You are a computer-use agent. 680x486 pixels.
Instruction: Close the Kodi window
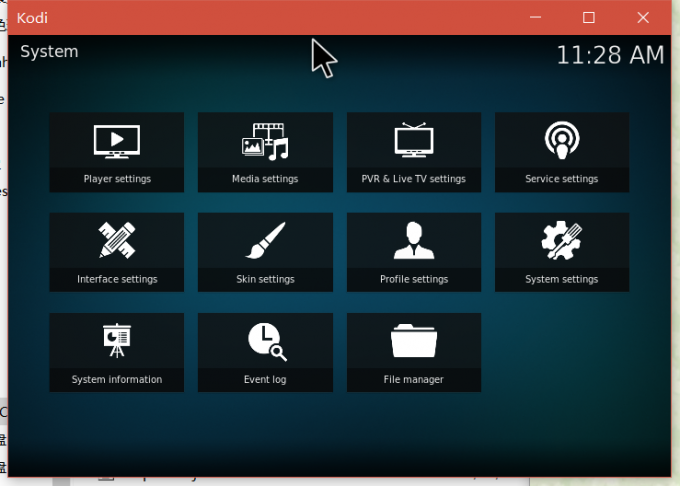point(641,17)
